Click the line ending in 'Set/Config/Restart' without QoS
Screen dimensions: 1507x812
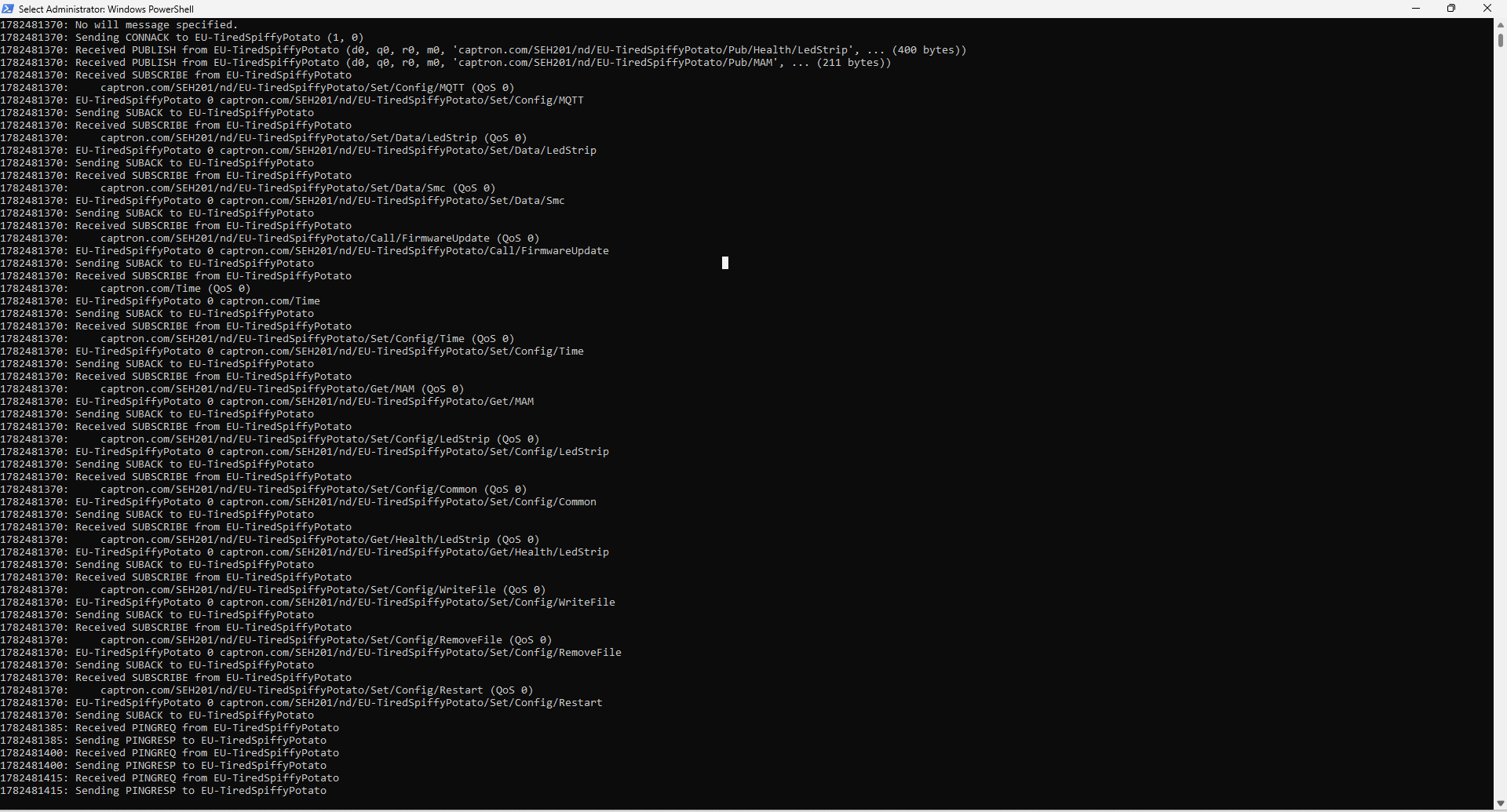301,703
